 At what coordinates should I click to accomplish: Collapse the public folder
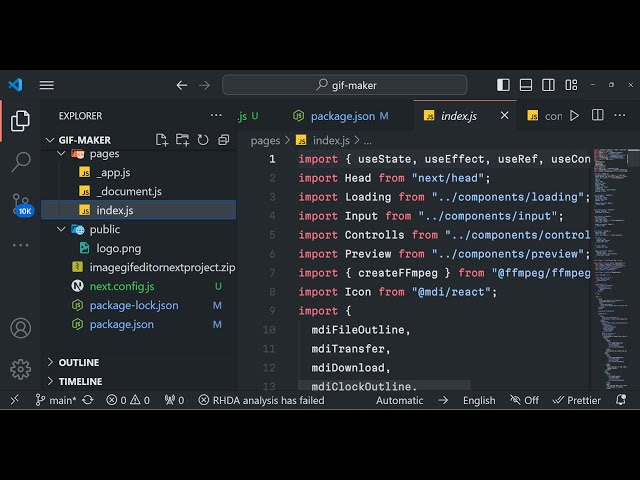pos(62,229)
